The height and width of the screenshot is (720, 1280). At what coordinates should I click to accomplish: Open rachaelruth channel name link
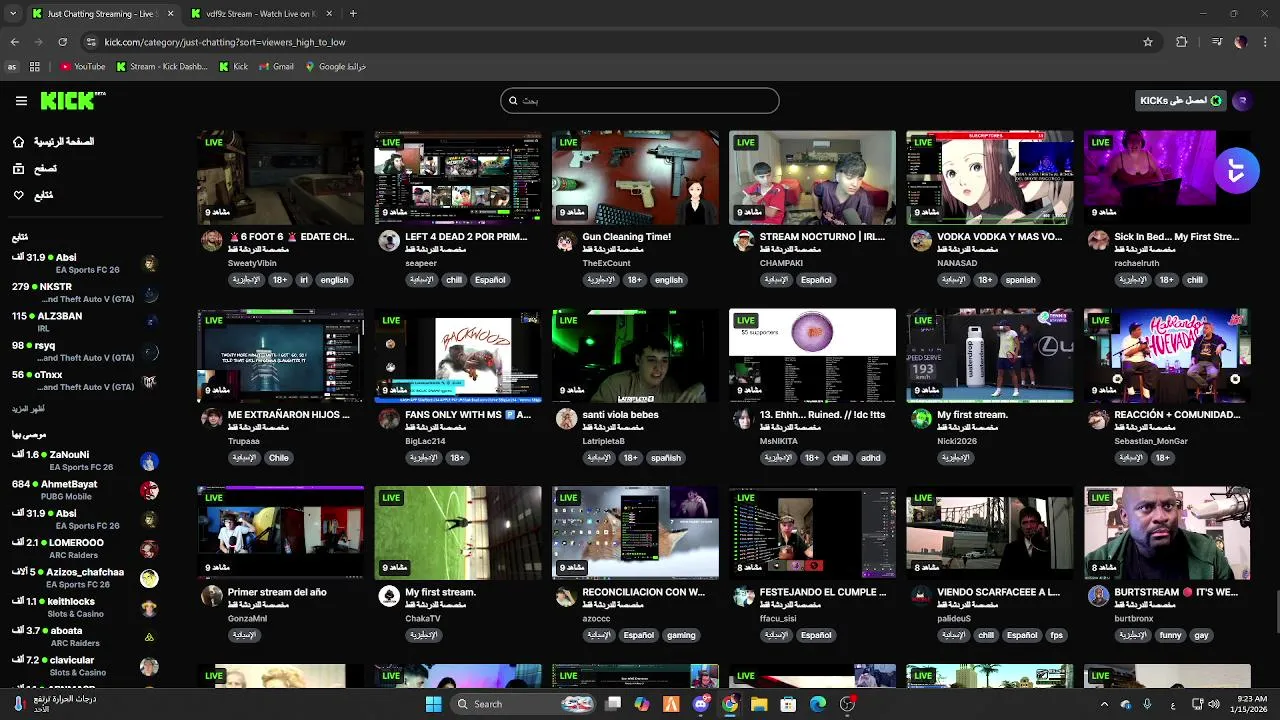pos(1137,263)
